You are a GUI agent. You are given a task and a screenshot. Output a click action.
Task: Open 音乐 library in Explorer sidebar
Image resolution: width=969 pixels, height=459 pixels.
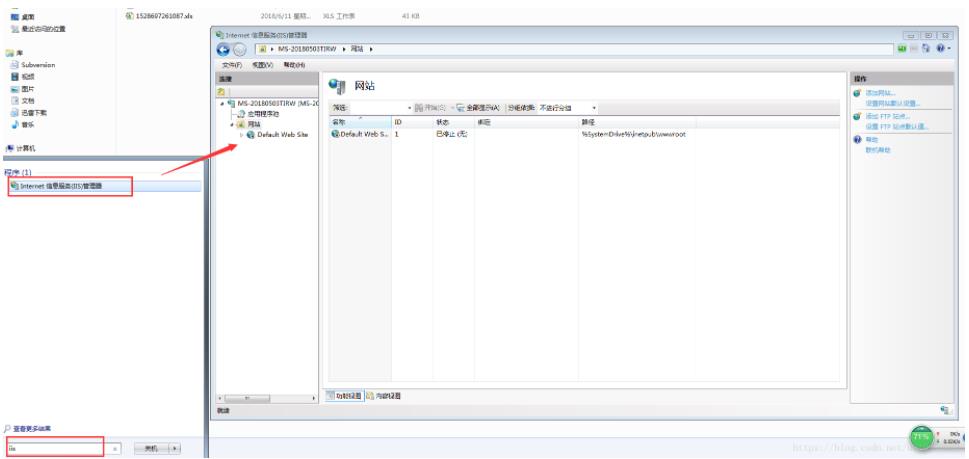click(23, 125)
